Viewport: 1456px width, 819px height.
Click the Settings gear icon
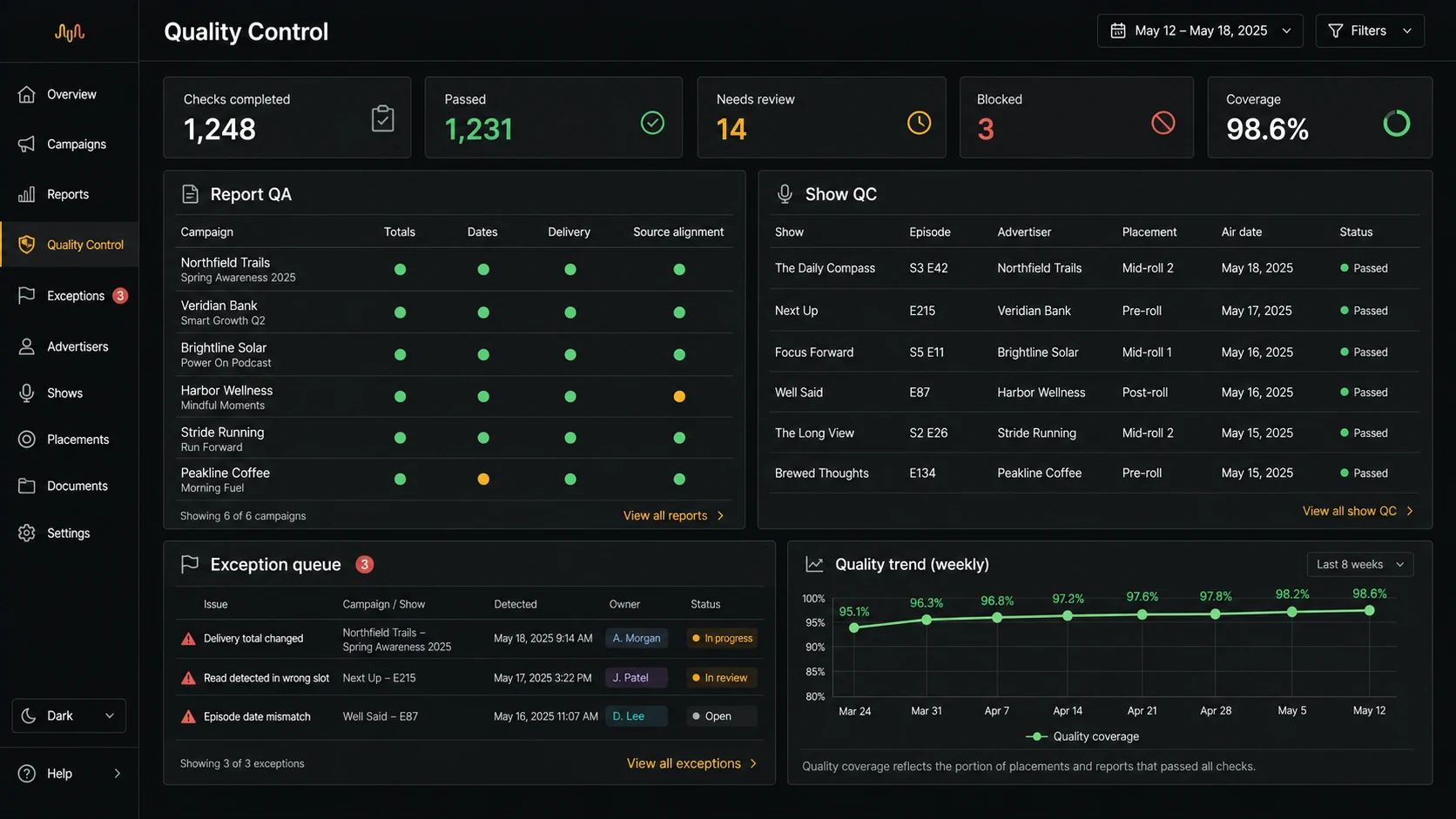[27, 533]
